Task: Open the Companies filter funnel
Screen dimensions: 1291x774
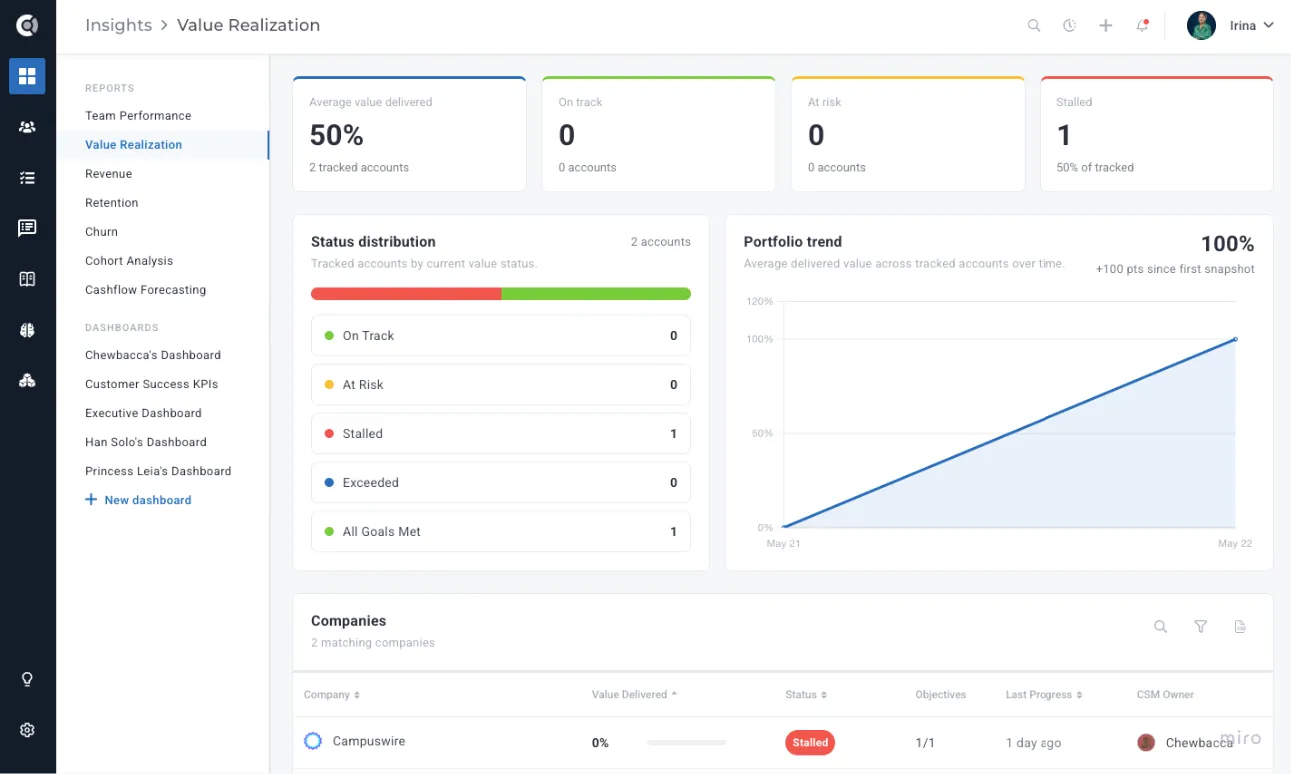Action: (1200, 627)
